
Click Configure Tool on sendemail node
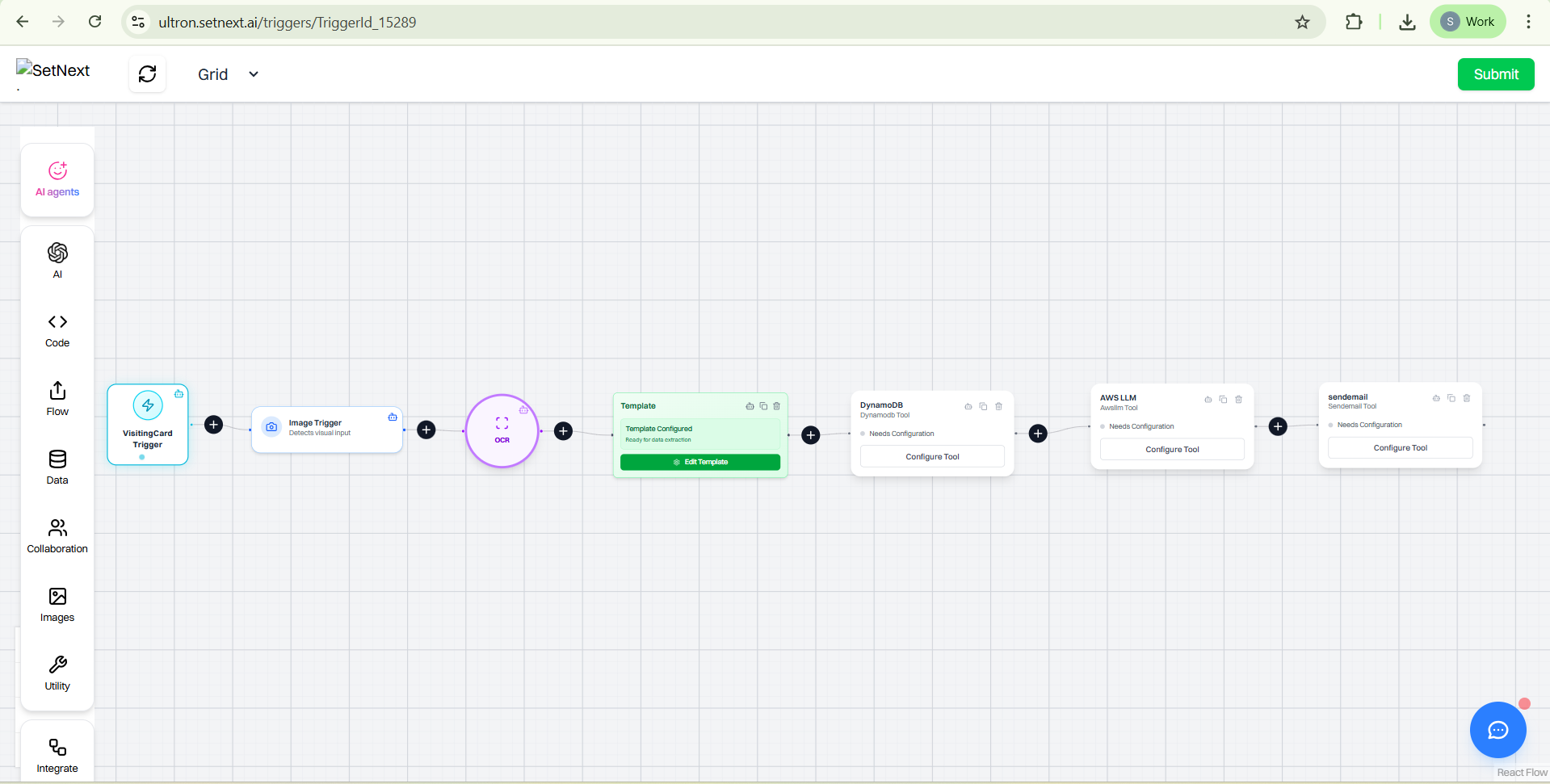click(x=1401, y=448)
